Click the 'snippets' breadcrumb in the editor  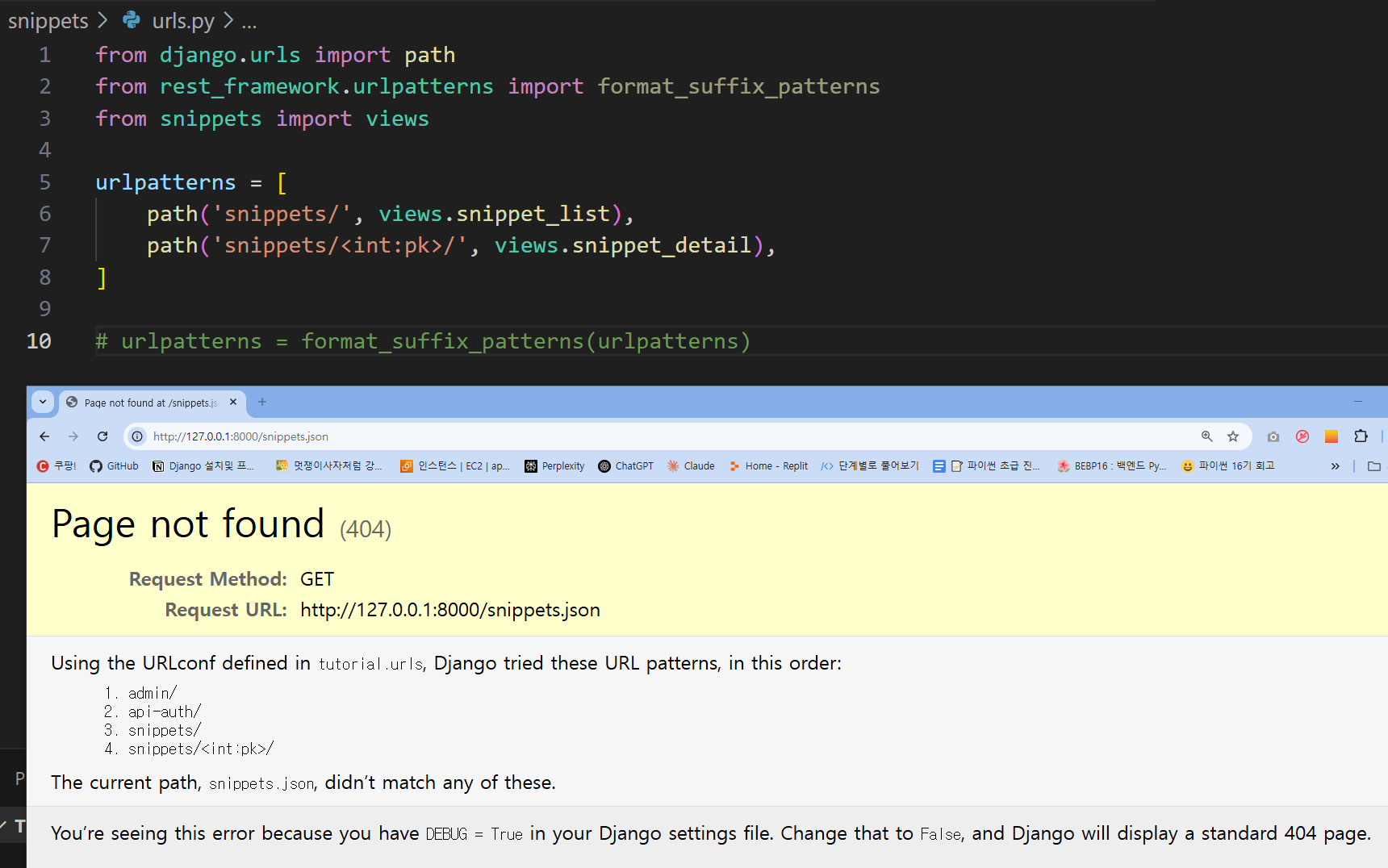tap(48, 21)
